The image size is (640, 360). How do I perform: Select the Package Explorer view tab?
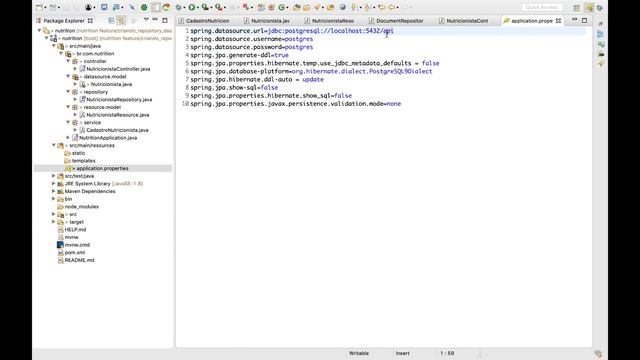coord(64,20)
